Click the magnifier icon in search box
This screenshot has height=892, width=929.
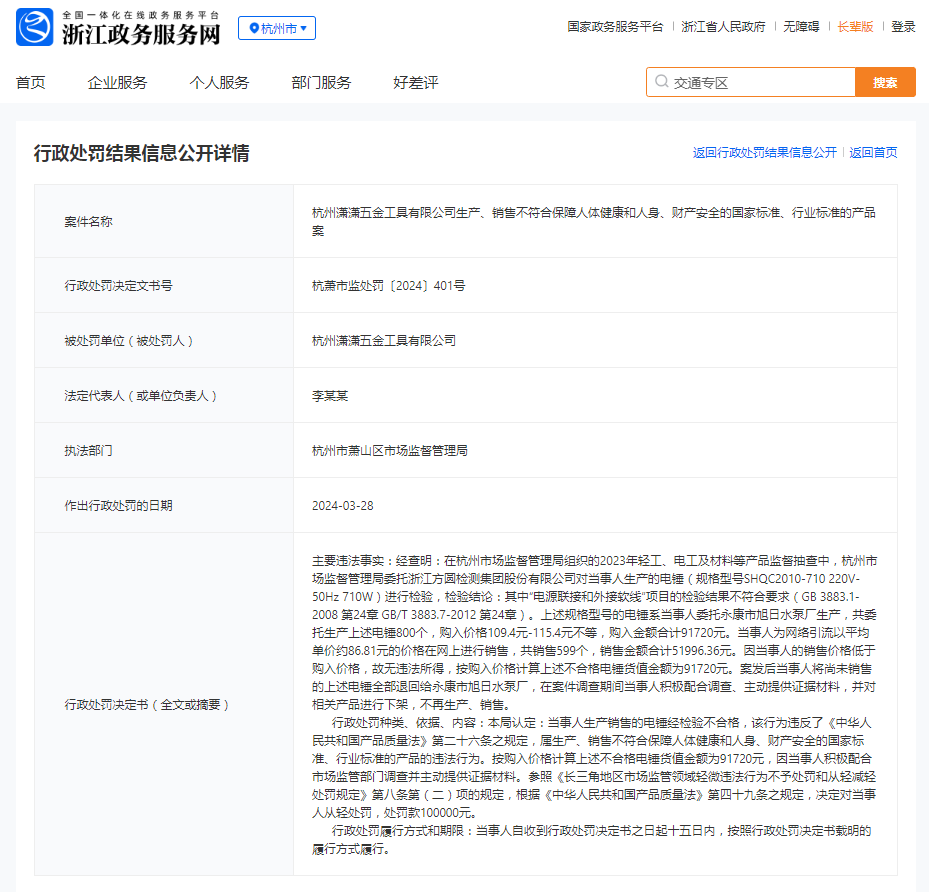661,81
